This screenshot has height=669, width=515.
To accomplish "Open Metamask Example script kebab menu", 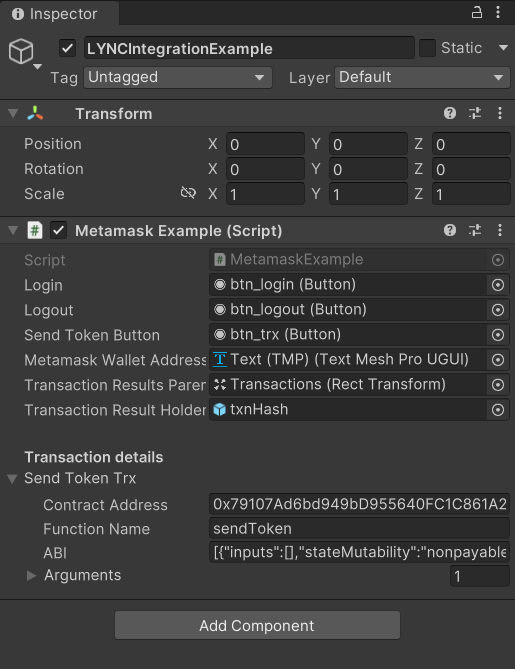I will tap(500, 230).
